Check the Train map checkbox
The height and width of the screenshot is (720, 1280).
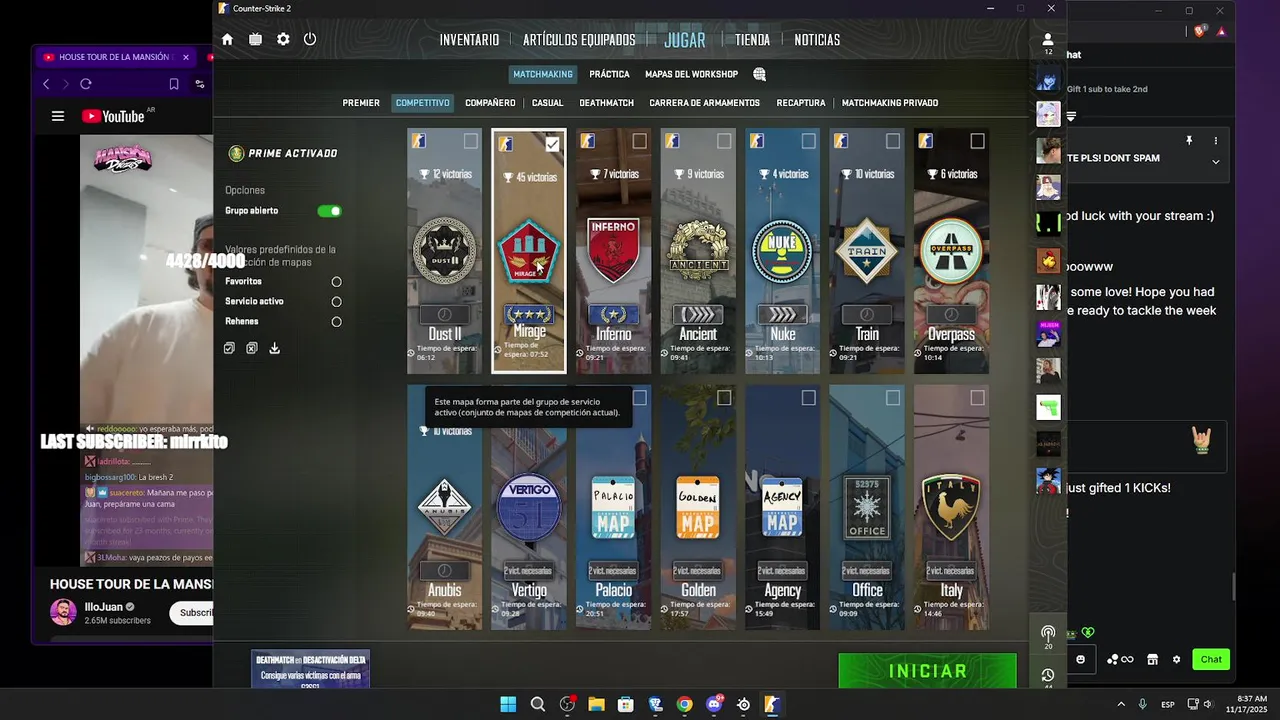coord(893,141)
